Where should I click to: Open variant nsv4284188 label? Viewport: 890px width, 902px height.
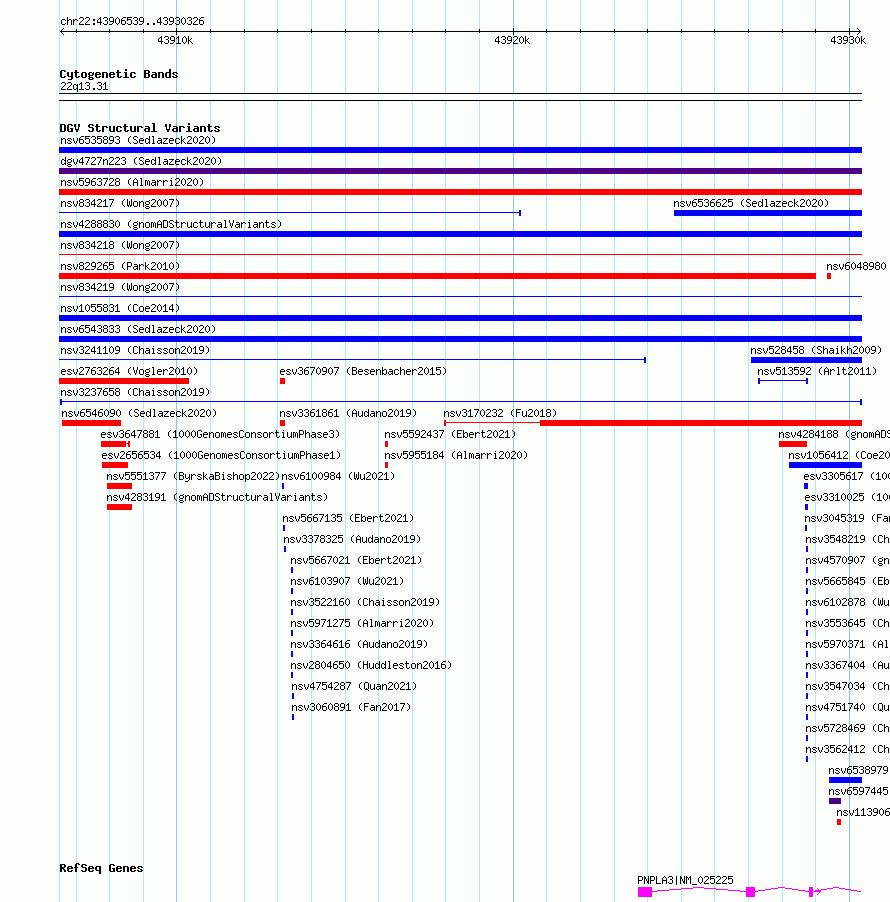point(808,434)
